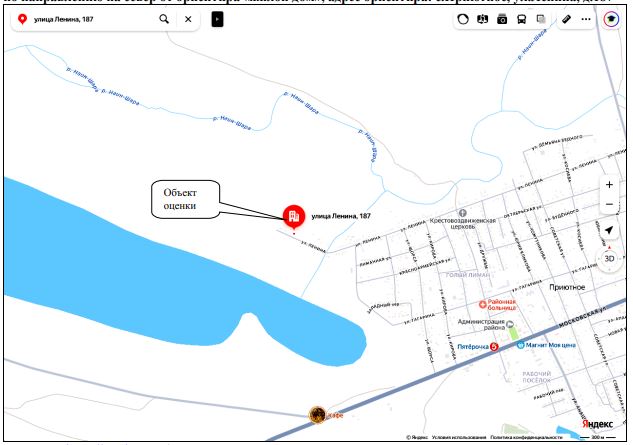Open the Яндекс logo link
Image resolution: width=633 pixels, height=445 pixels.
[x=597, y=424]
